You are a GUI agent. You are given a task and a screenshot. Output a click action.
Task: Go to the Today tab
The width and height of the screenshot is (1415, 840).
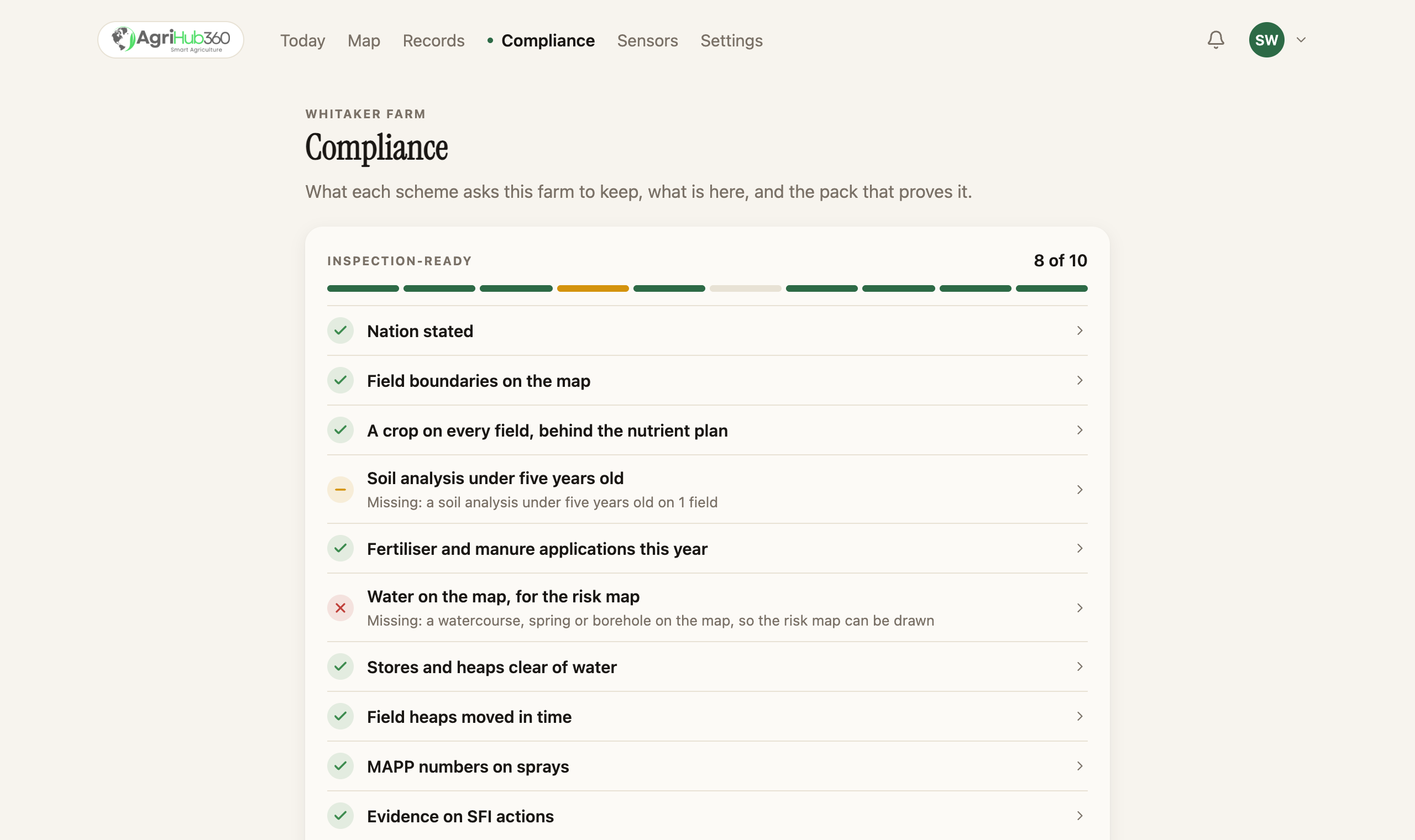pyautogui.click(x=302, y=40)
